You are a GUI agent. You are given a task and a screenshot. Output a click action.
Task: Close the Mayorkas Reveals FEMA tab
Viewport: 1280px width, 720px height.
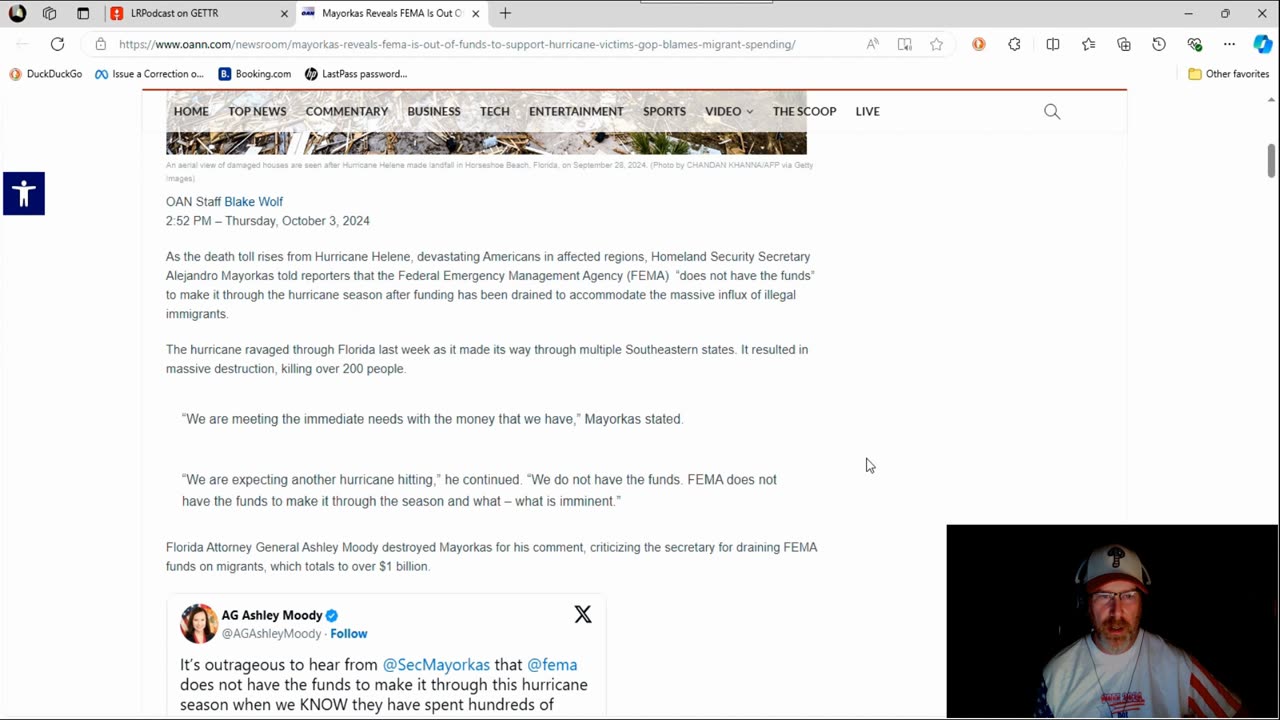click(x=475, y=13)
